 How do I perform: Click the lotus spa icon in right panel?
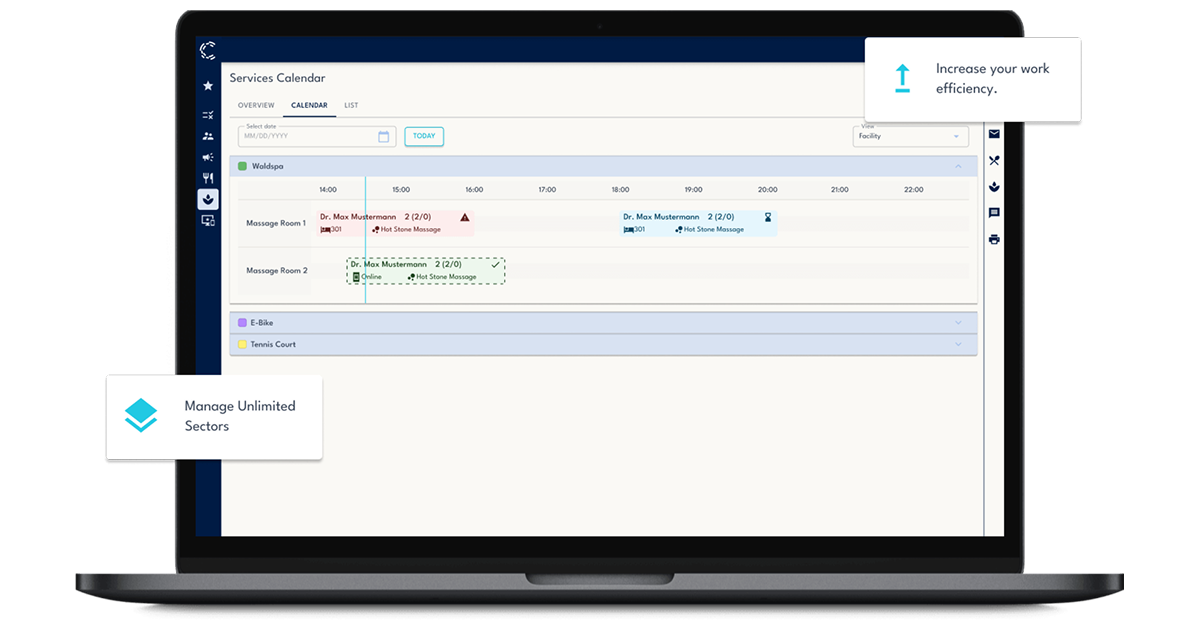(994, 186)
